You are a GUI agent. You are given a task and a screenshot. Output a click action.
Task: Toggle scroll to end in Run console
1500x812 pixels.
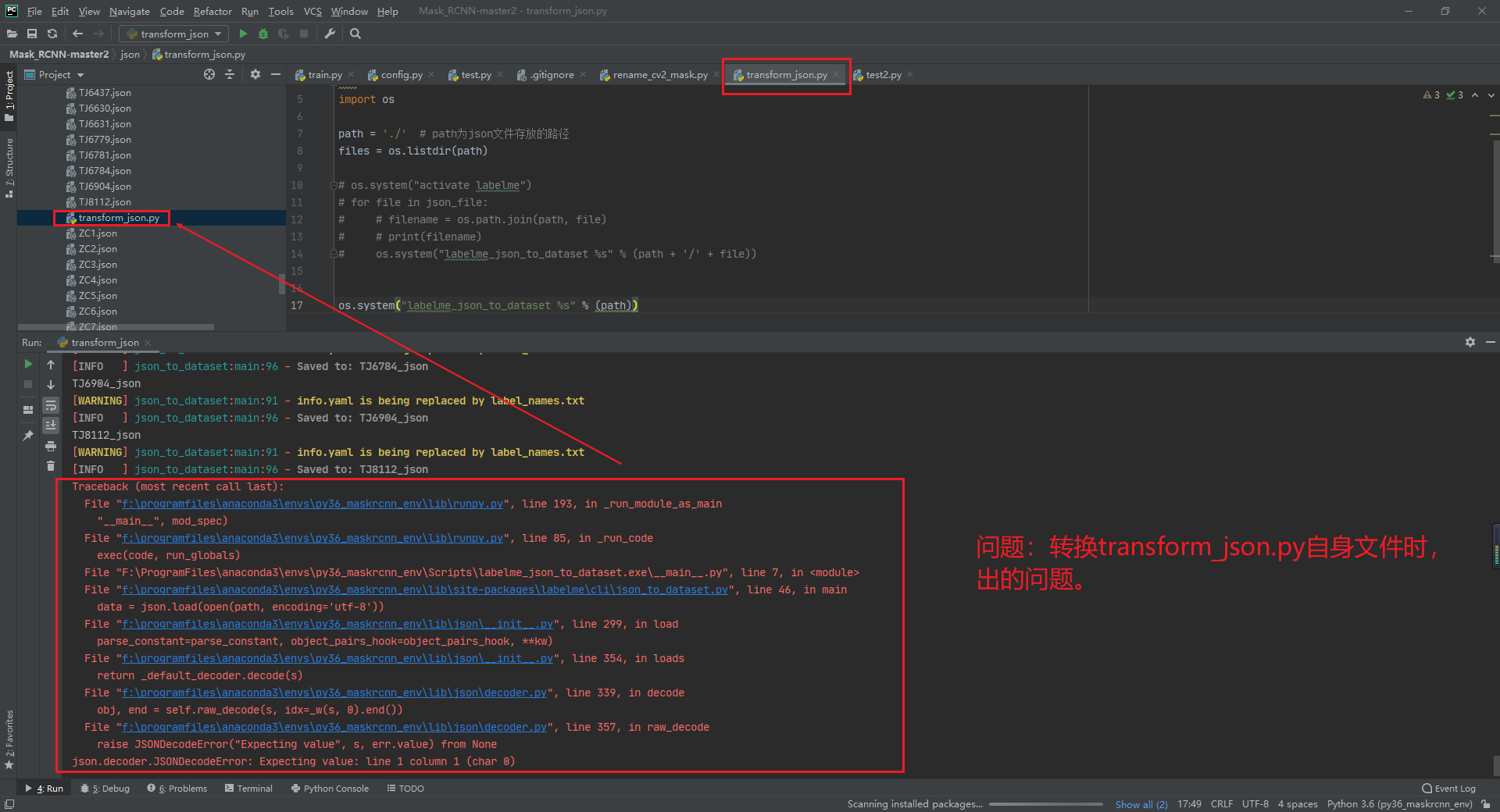click(x=51, y=426)
